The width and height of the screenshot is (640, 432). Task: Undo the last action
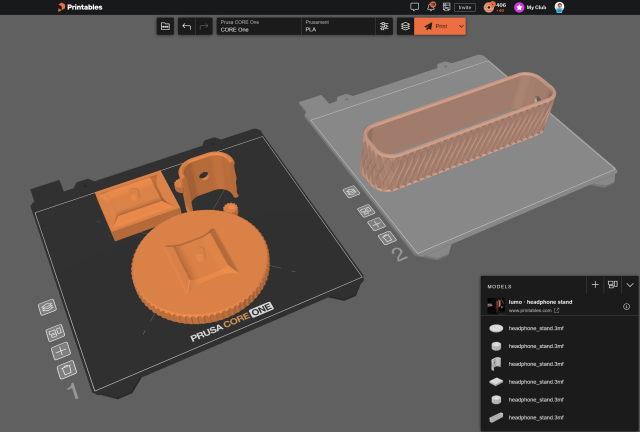click(187, 26)
